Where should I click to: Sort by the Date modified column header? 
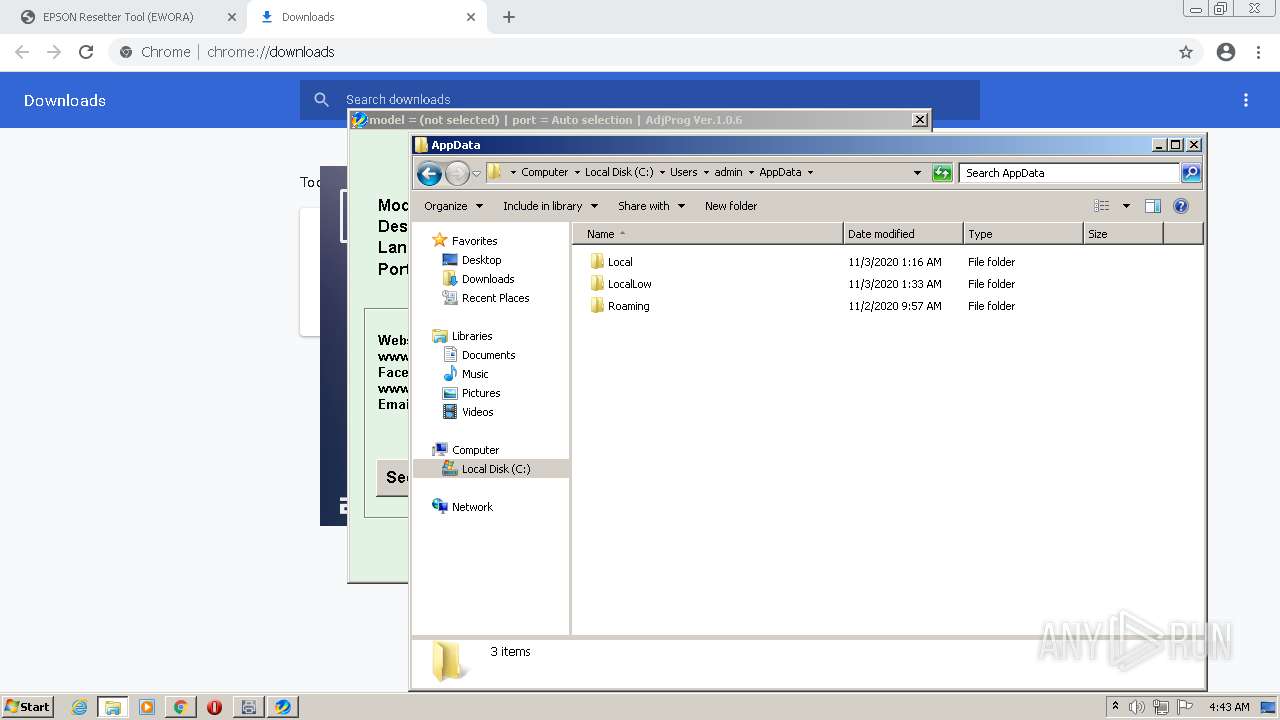click(x=903, y=234)
